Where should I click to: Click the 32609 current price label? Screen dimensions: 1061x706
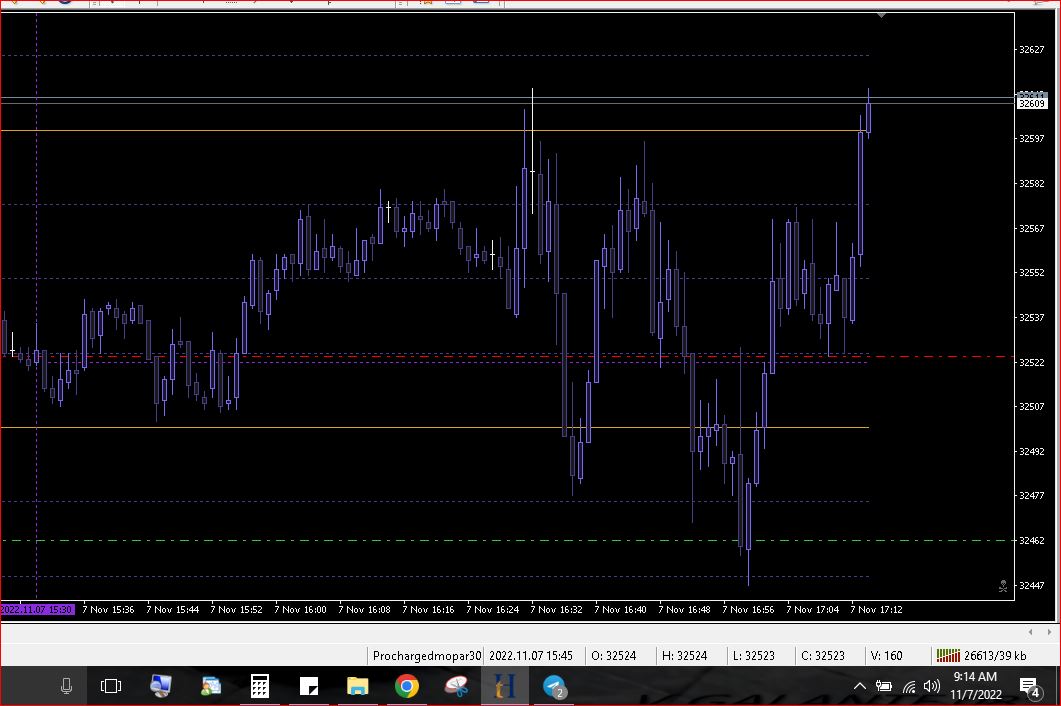(1031, 103)
